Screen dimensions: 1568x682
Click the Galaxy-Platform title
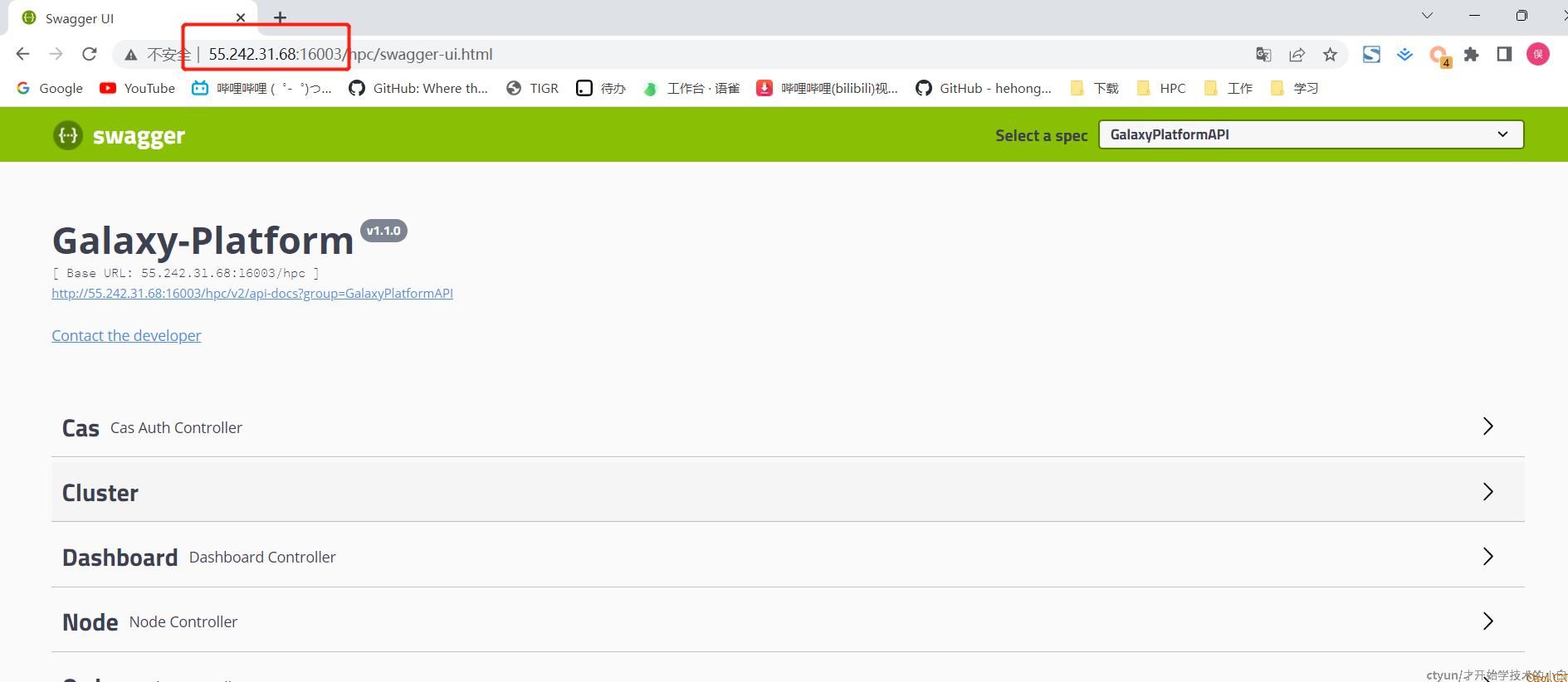coord(203,241)
